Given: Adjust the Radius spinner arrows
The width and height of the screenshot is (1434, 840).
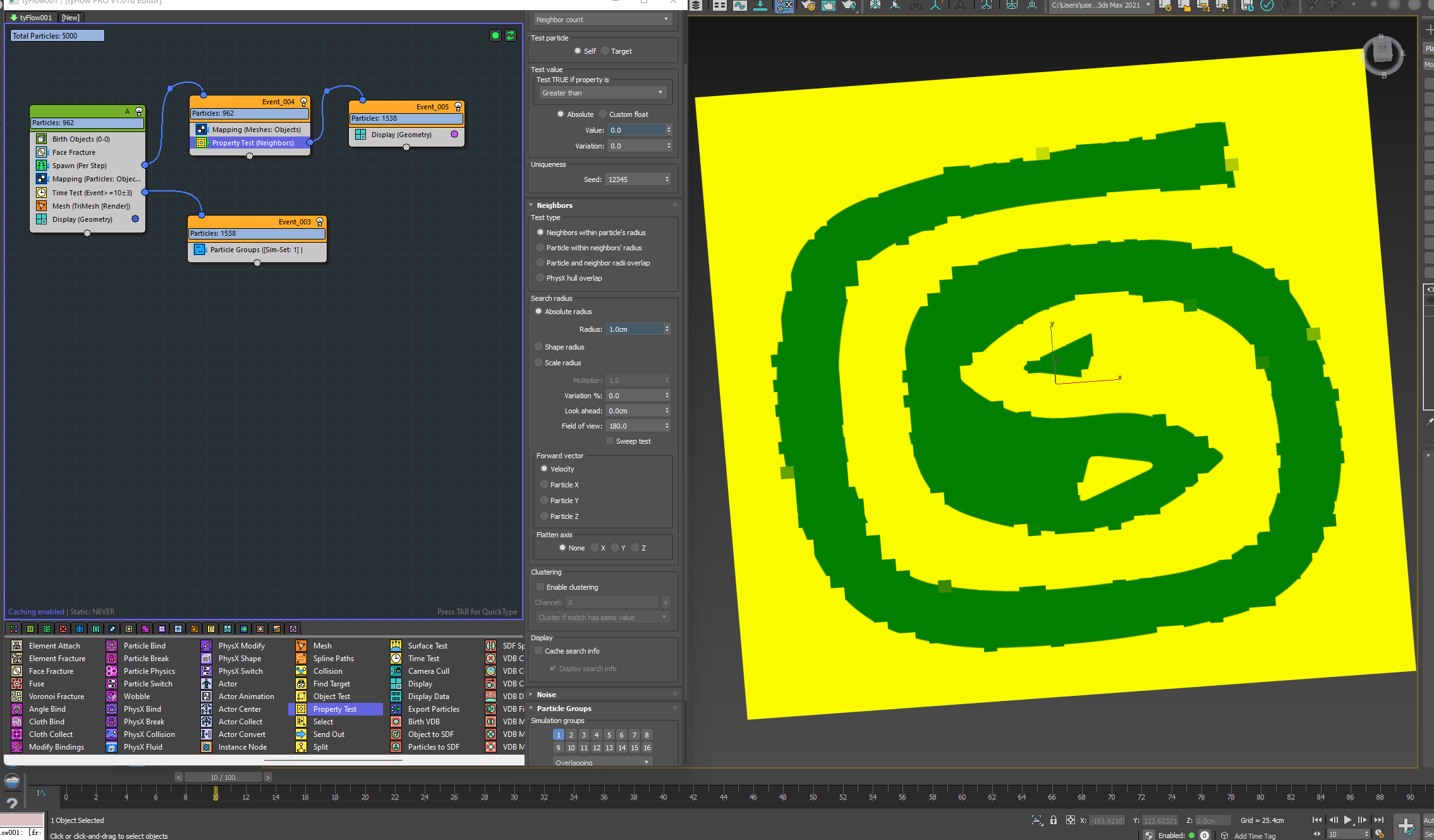Looking at the screenshot, I should pyautogui.click(x=666, y=329).
